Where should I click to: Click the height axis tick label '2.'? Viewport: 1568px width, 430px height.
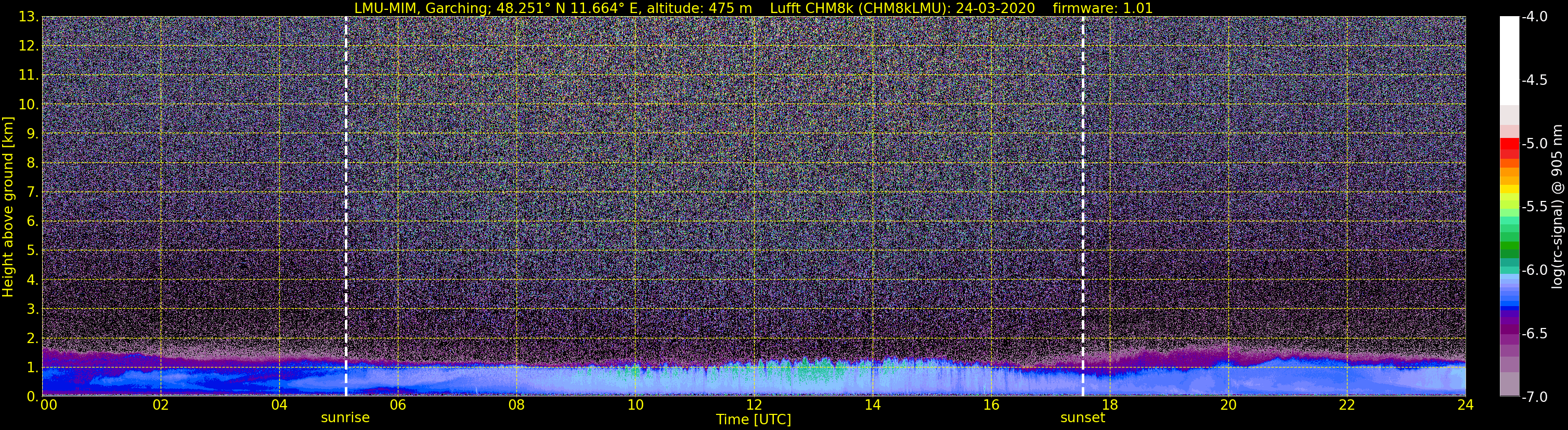(x=33, y=338)
